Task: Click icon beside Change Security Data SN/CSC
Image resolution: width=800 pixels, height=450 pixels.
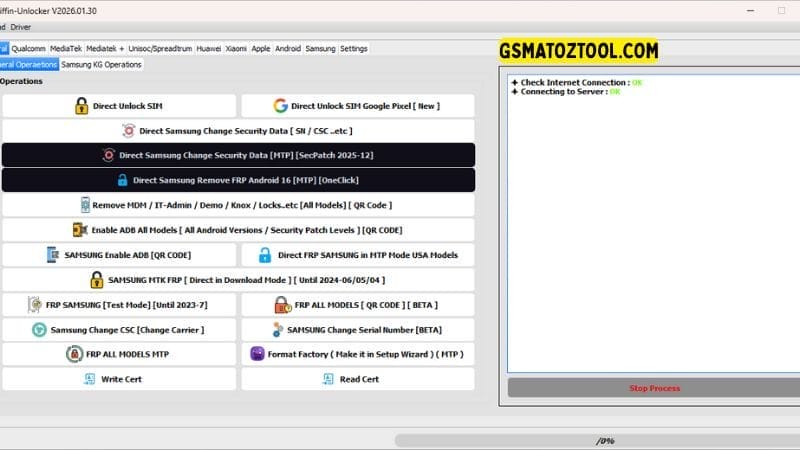Action: click(x=129, y=131)
